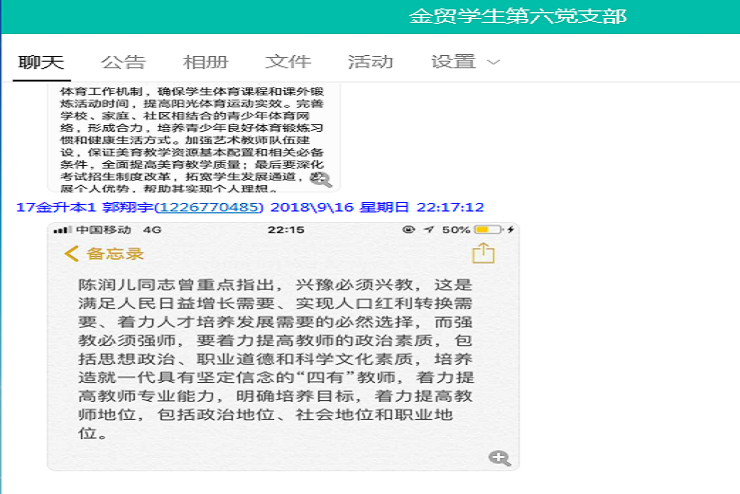Image resolution: width=740 pixels, height=494 pixels.
Task: Click the battery icon in phone screenshot
Action: coord(488,230)
